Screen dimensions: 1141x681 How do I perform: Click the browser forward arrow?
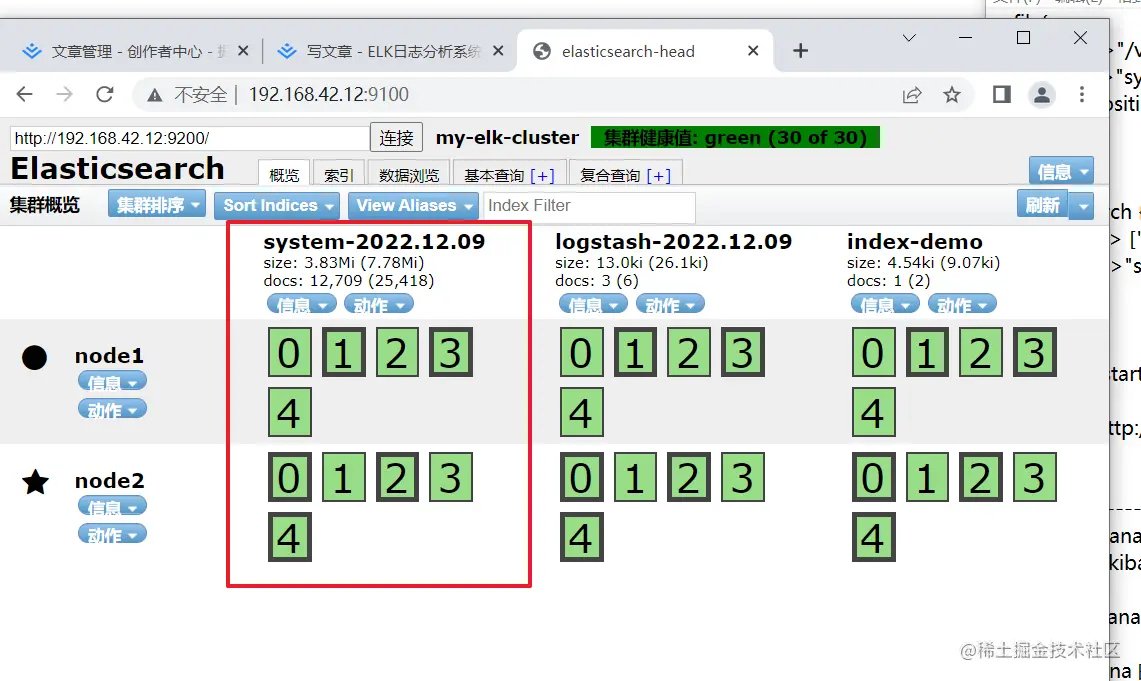(65, 94)
